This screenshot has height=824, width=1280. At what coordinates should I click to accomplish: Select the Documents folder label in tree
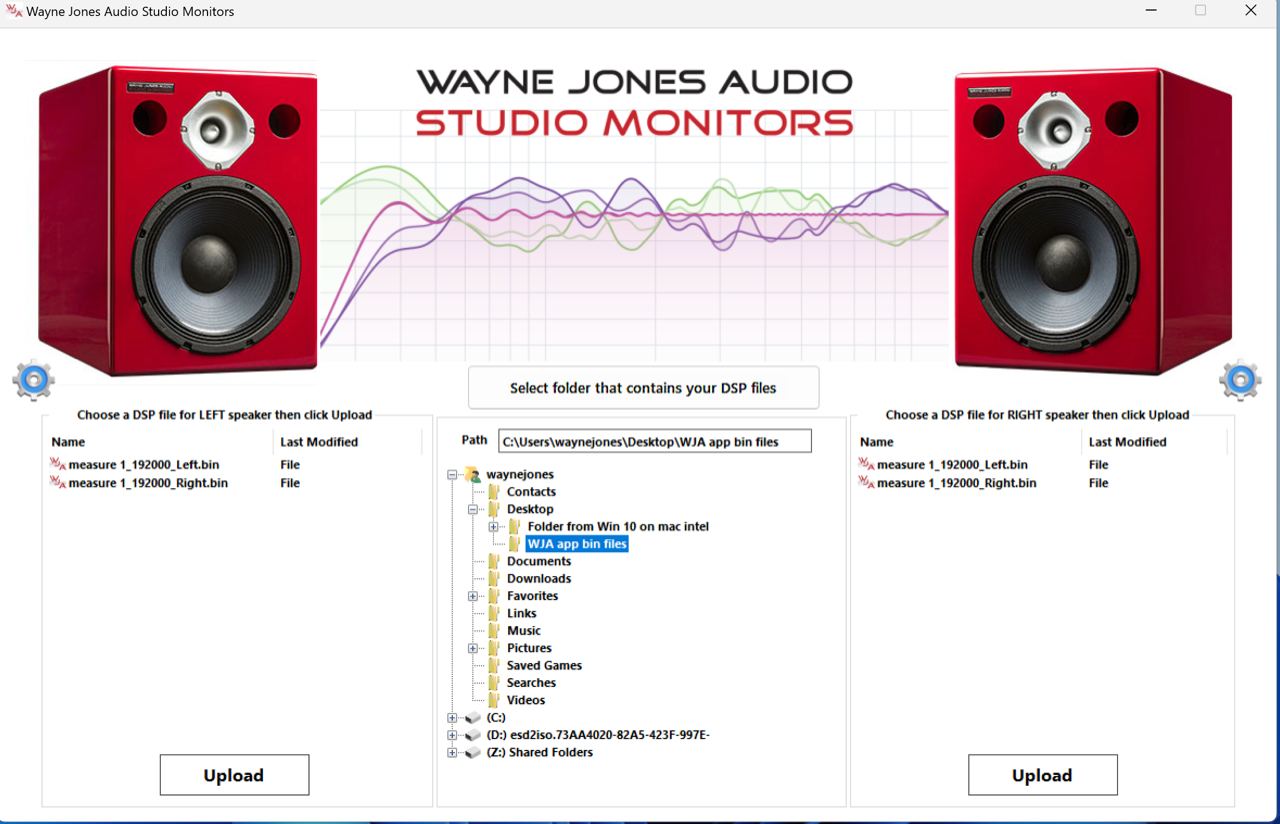point(539,561)
